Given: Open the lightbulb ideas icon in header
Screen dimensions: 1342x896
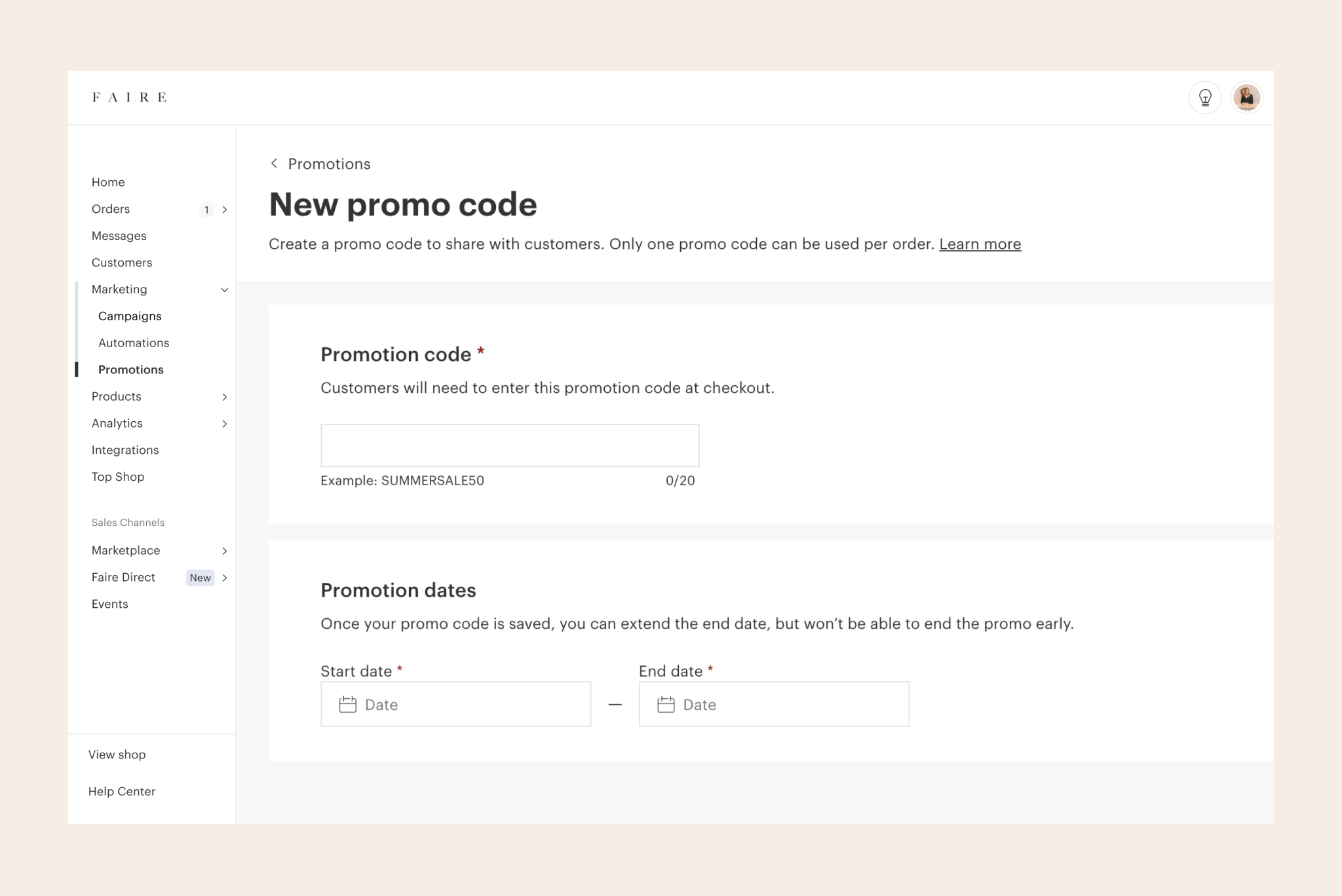Looking at the screenshot, I should click(1205, 97).
